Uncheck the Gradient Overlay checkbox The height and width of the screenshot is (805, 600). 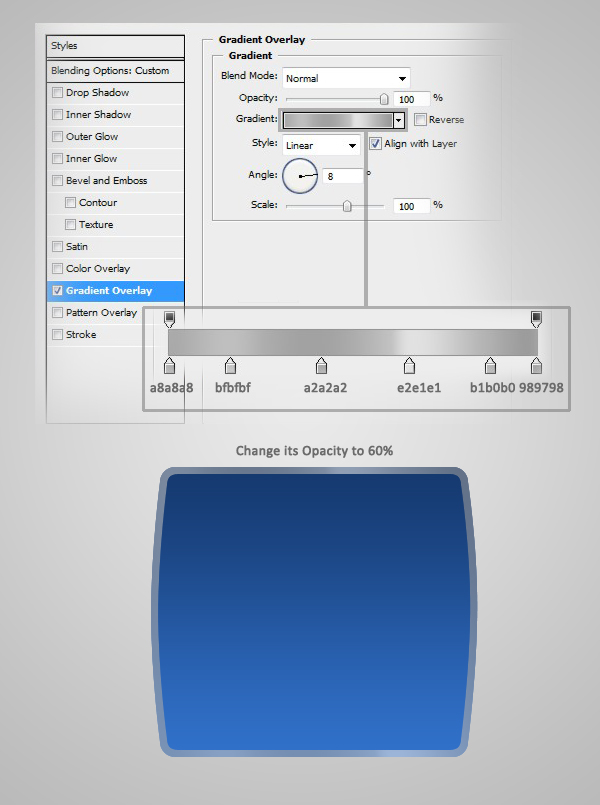pyautogui.click(x=57, y=291)
